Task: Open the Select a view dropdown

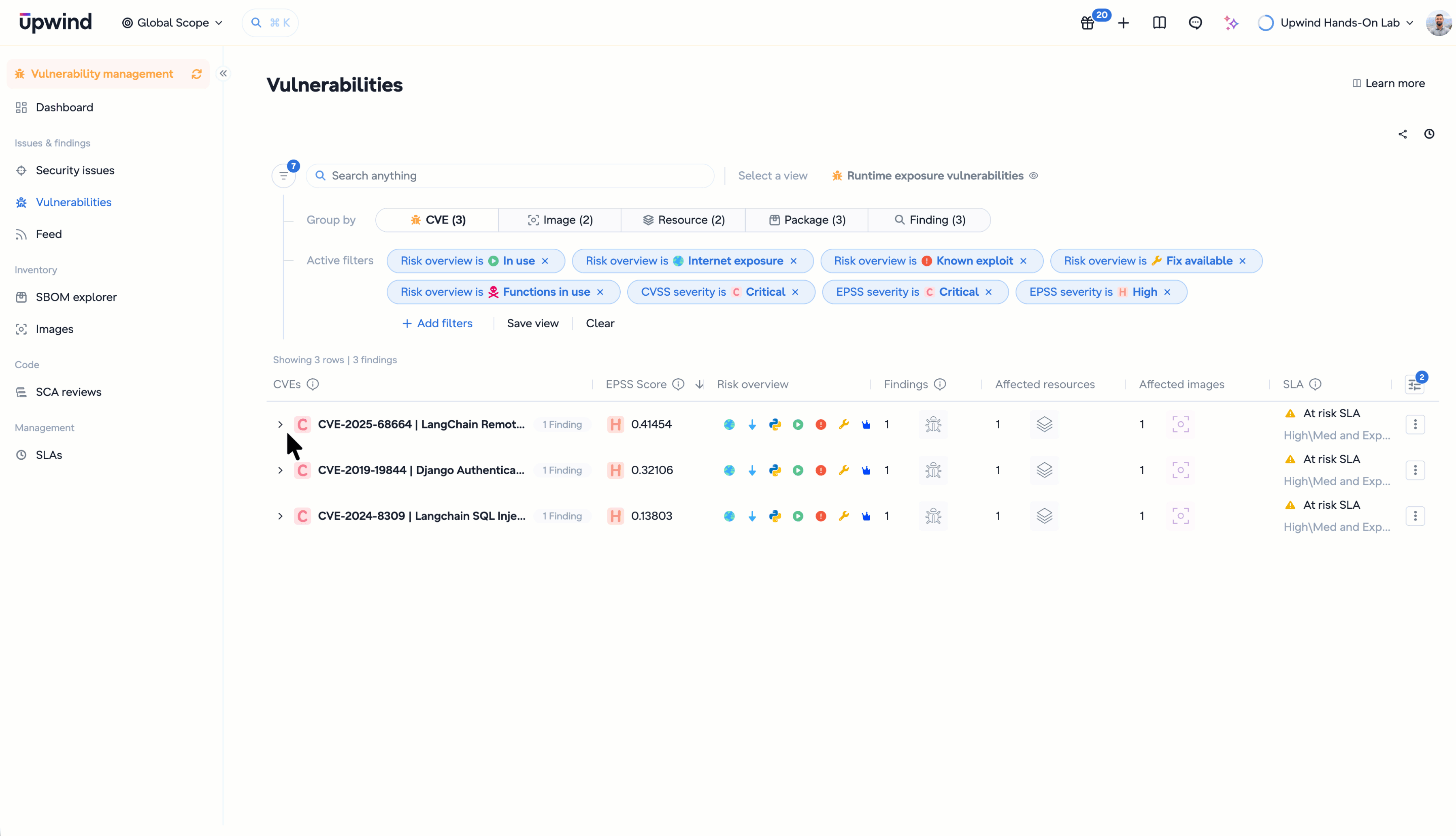Action: pos(773,176)
